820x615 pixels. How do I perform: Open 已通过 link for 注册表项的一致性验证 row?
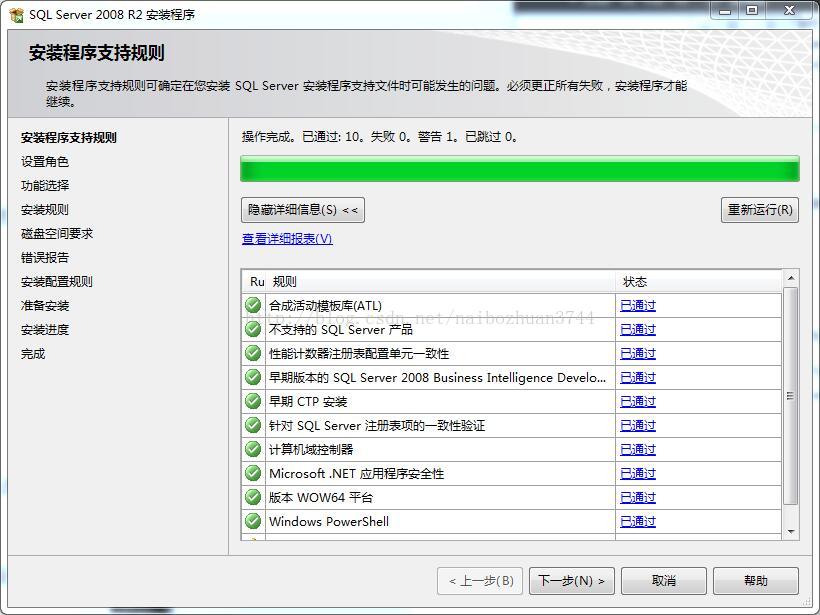pyautogui.click(x=637, y=426)
